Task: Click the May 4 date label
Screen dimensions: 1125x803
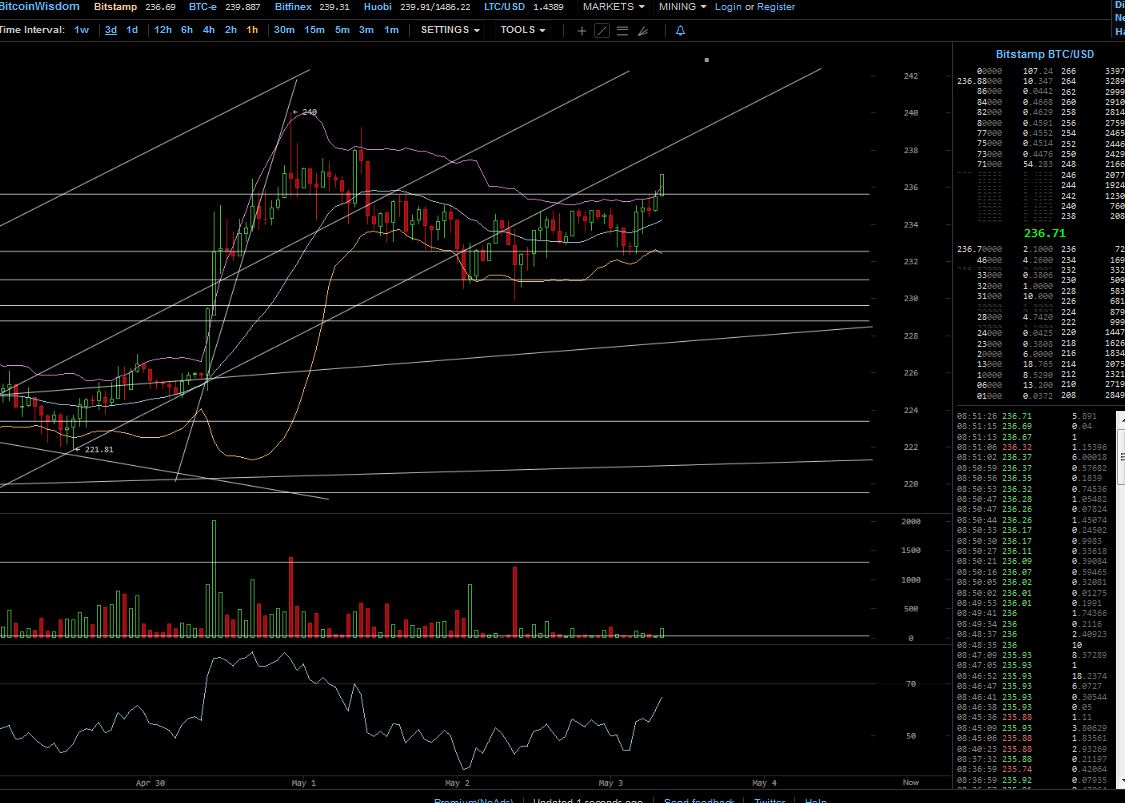Action: 764,783
